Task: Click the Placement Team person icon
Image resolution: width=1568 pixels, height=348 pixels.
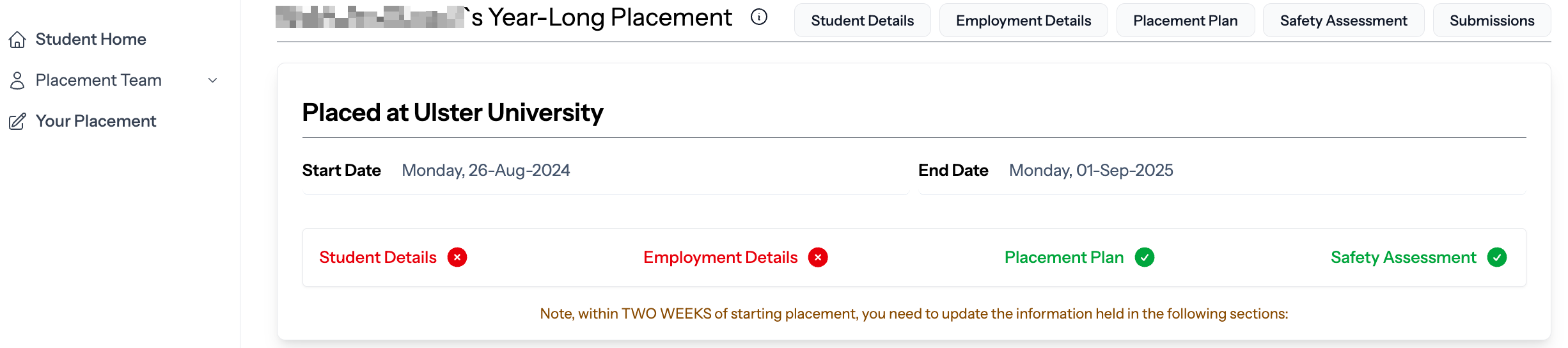Action: [x=17, y=81]
